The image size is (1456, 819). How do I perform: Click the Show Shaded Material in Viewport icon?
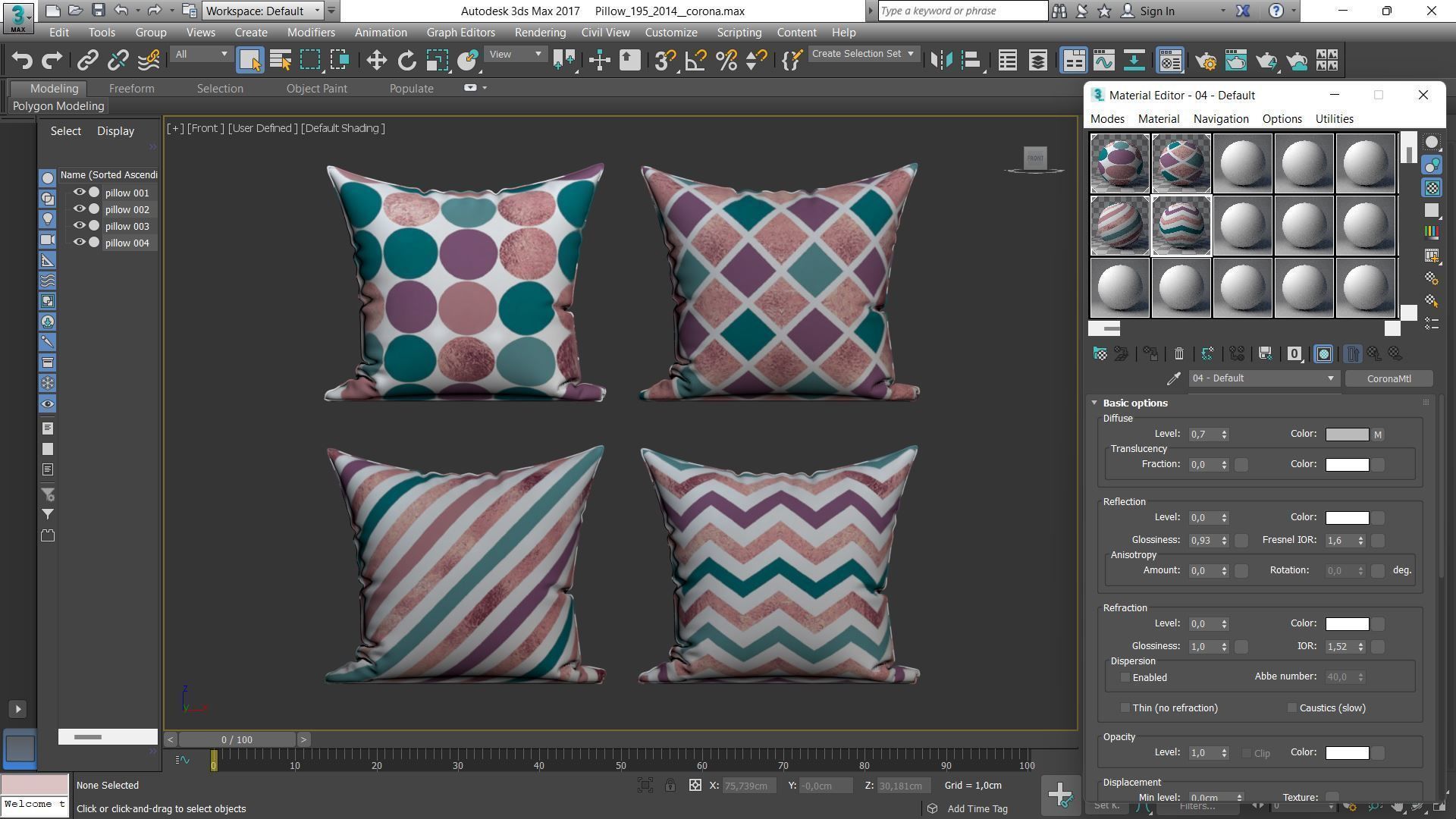tap(1323, 354)
